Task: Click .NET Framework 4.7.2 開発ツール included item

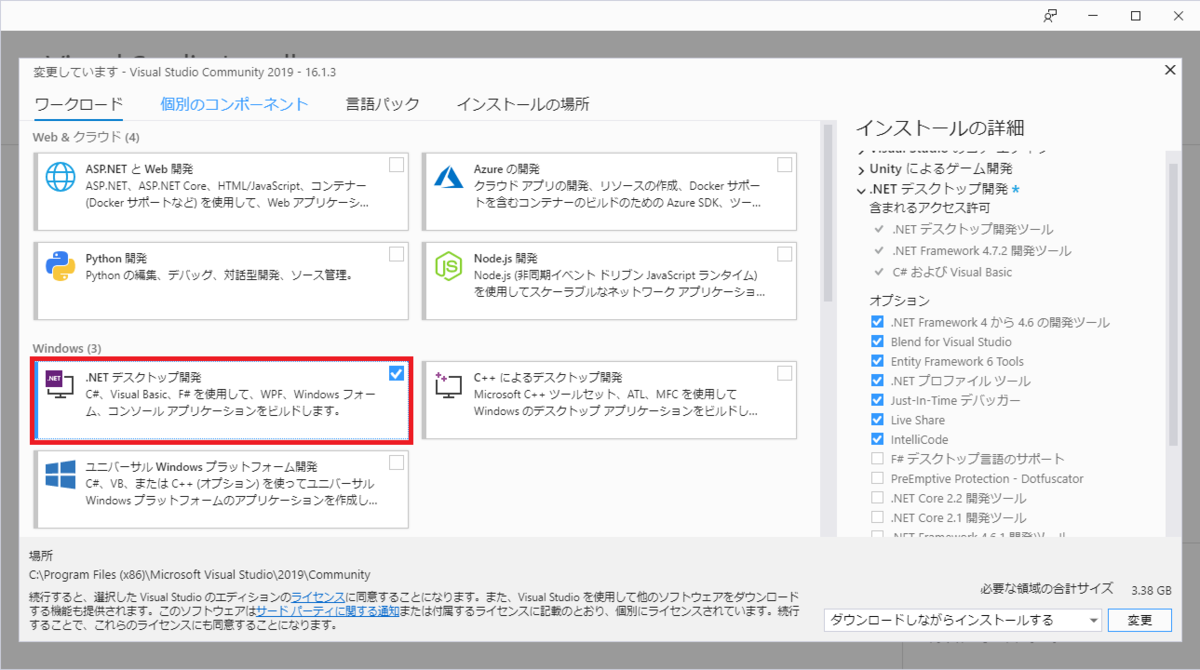Action: pyautogui.click(x=981, y=251)
